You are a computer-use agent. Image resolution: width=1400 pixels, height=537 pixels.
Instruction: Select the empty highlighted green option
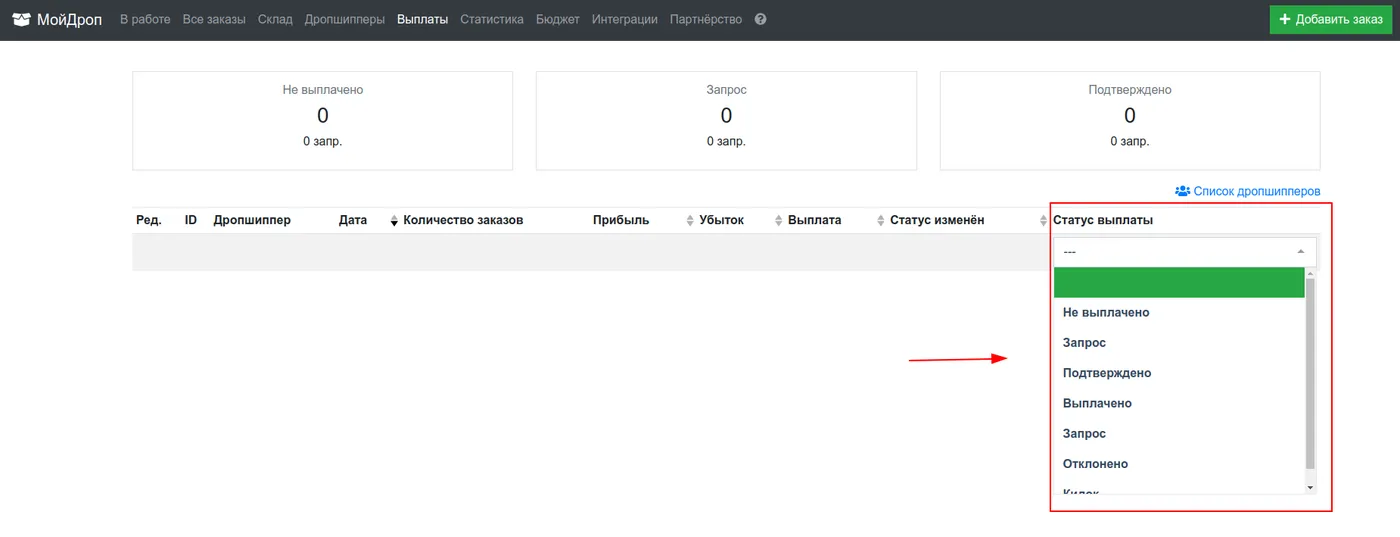[1180, 283]
